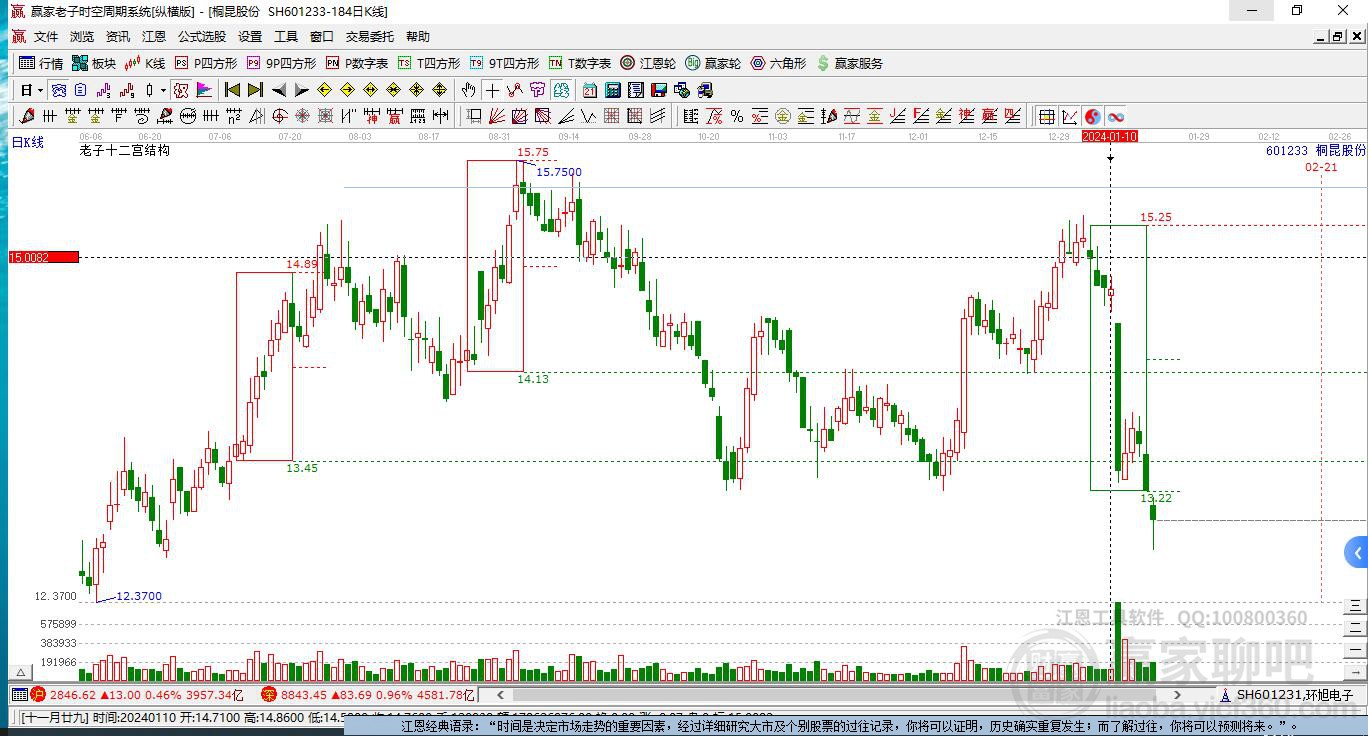Jump to last bar with the skip-to-end arrow

click(256, 90)
